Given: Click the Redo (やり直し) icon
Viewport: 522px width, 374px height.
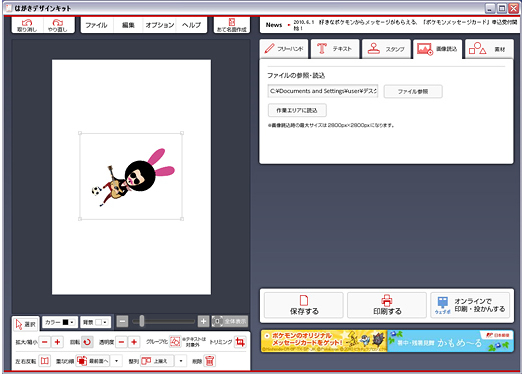Looking at the screenshot, I should tap(58, 25).
